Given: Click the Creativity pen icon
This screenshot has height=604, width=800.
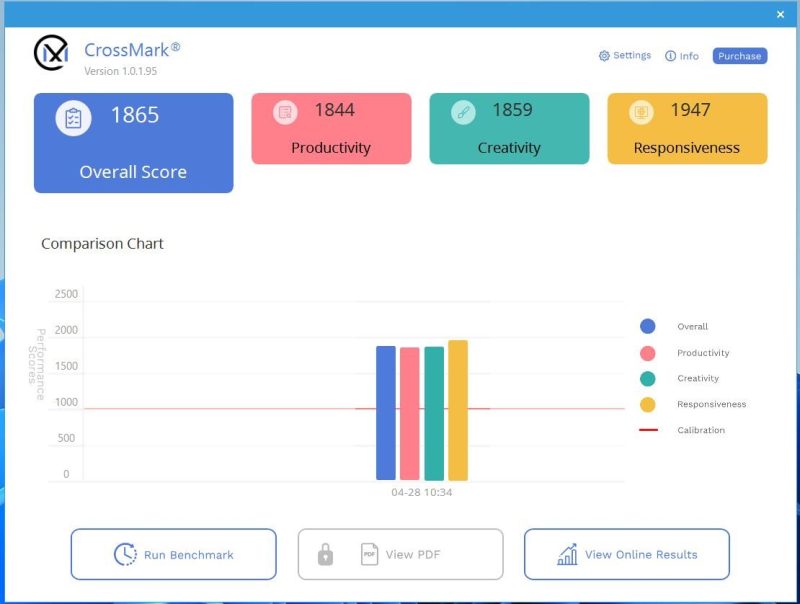Looking at the screenshot, I should pyautogui.click(x=463, y=112).
